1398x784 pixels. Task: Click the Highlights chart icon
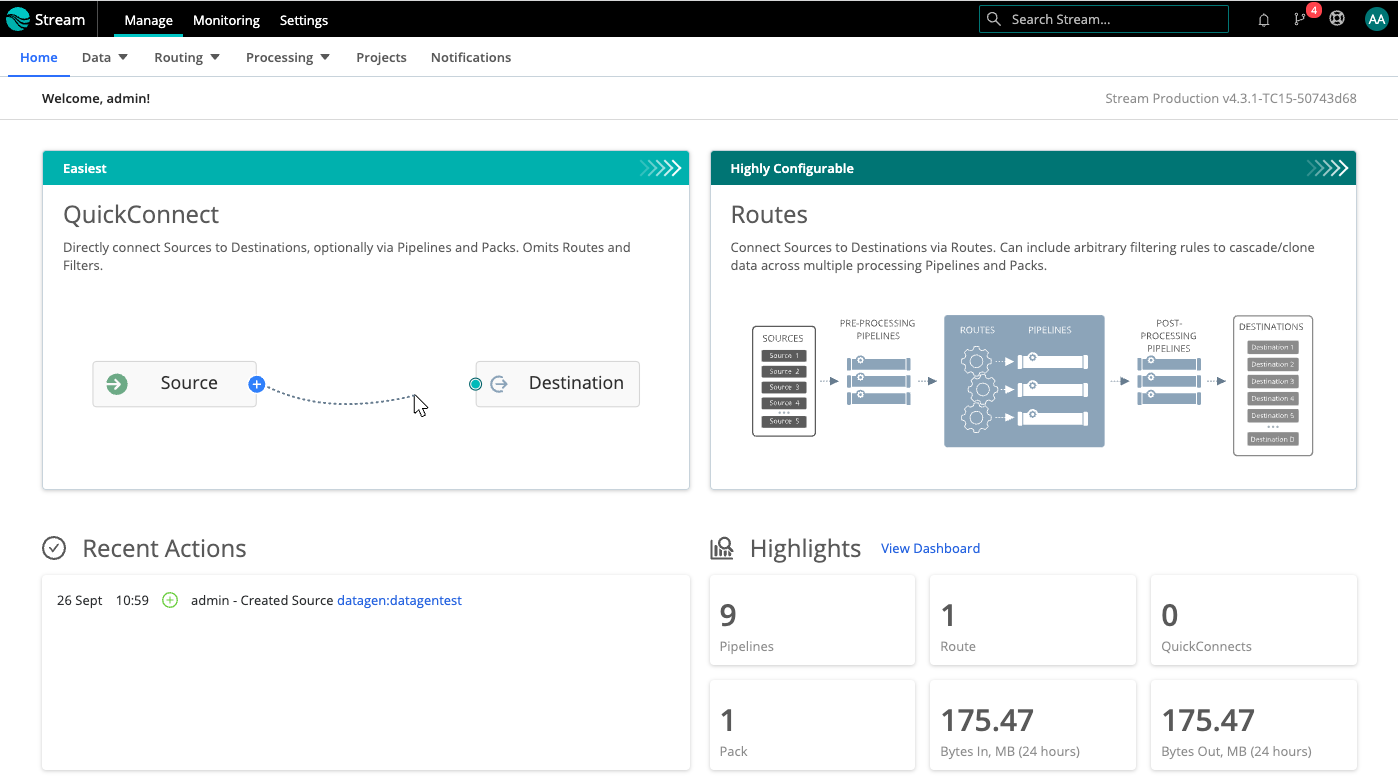(x=722, y=548)
